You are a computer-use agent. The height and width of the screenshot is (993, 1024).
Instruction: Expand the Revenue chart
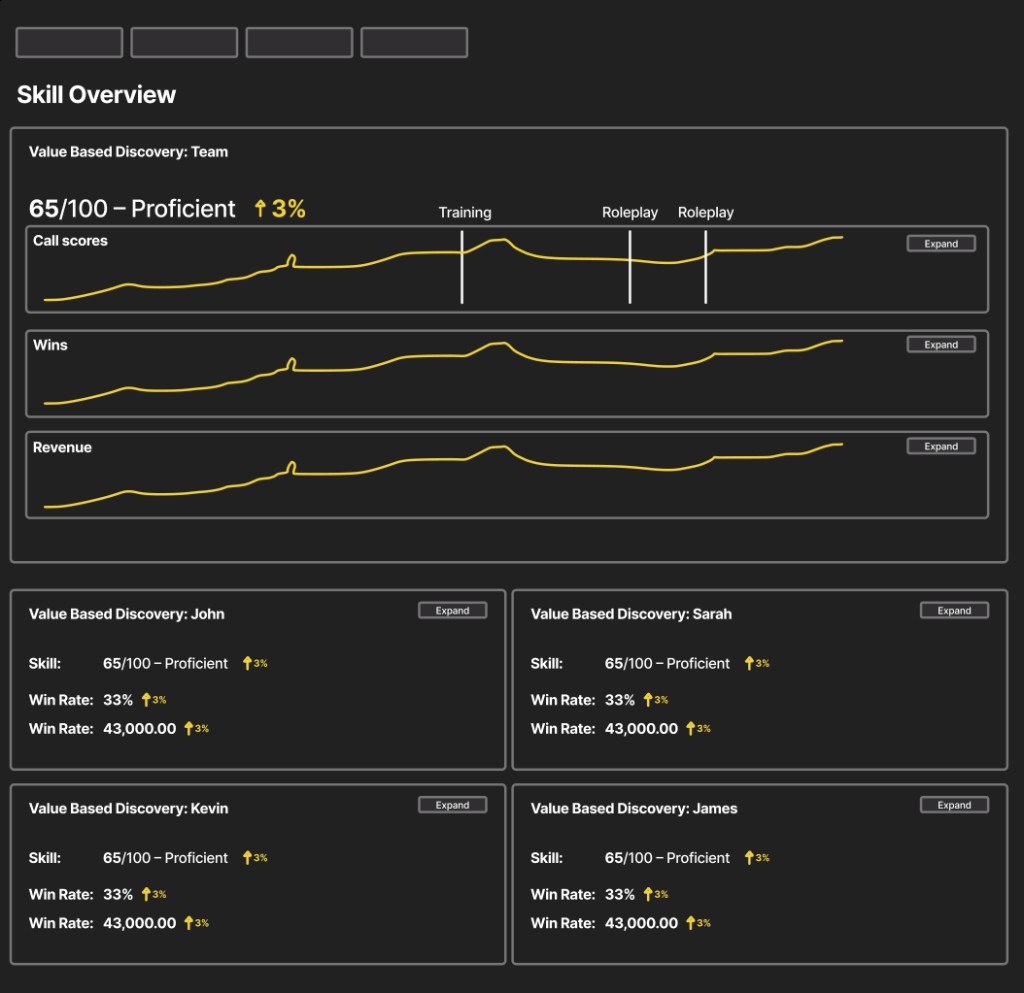tap(941, 447)
